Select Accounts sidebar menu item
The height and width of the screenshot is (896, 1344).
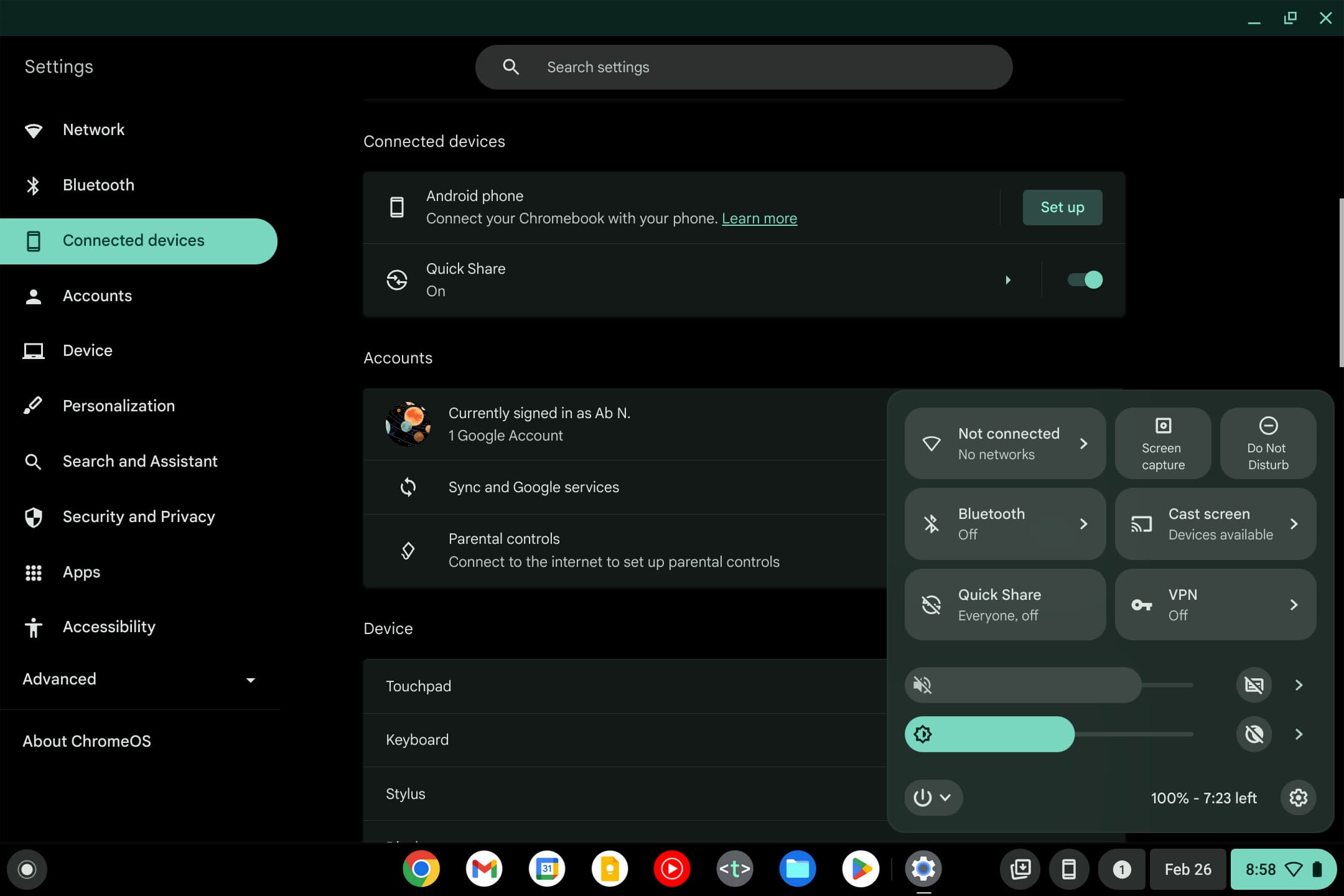[x=97, y=296]
